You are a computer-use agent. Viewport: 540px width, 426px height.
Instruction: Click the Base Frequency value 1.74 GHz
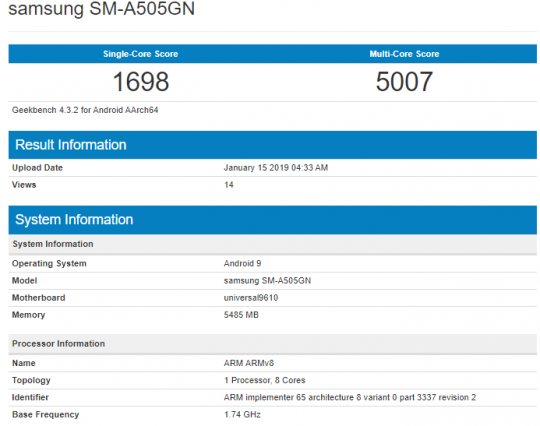point(242,415)
